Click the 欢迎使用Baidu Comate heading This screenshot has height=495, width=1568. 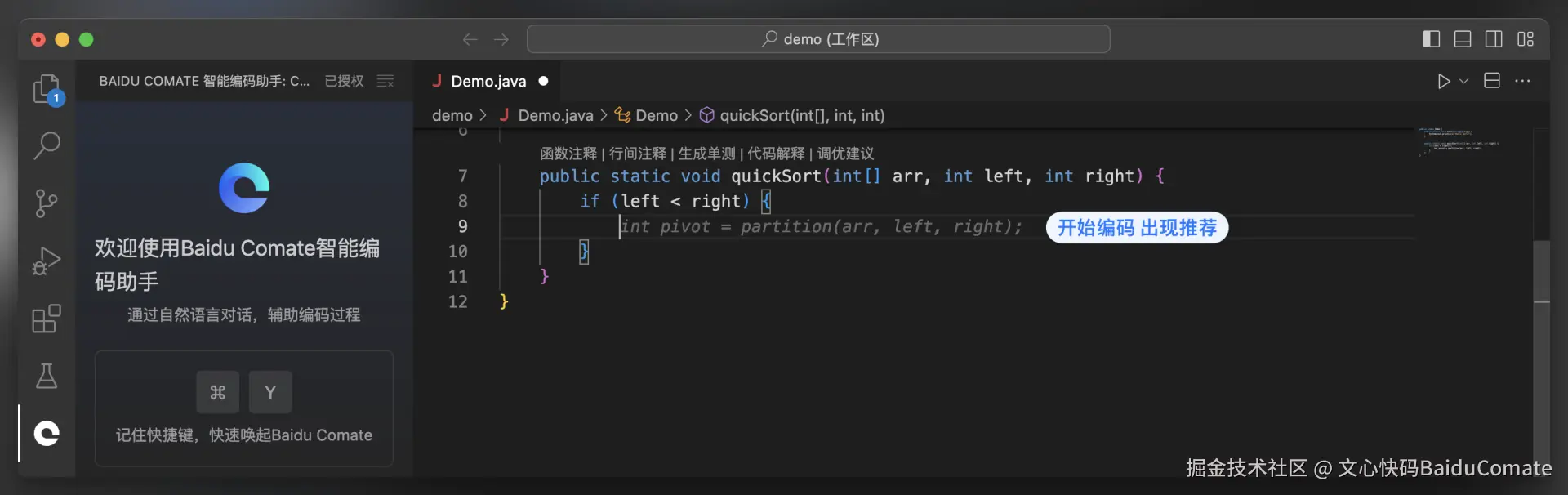click(x=238, y=264)
